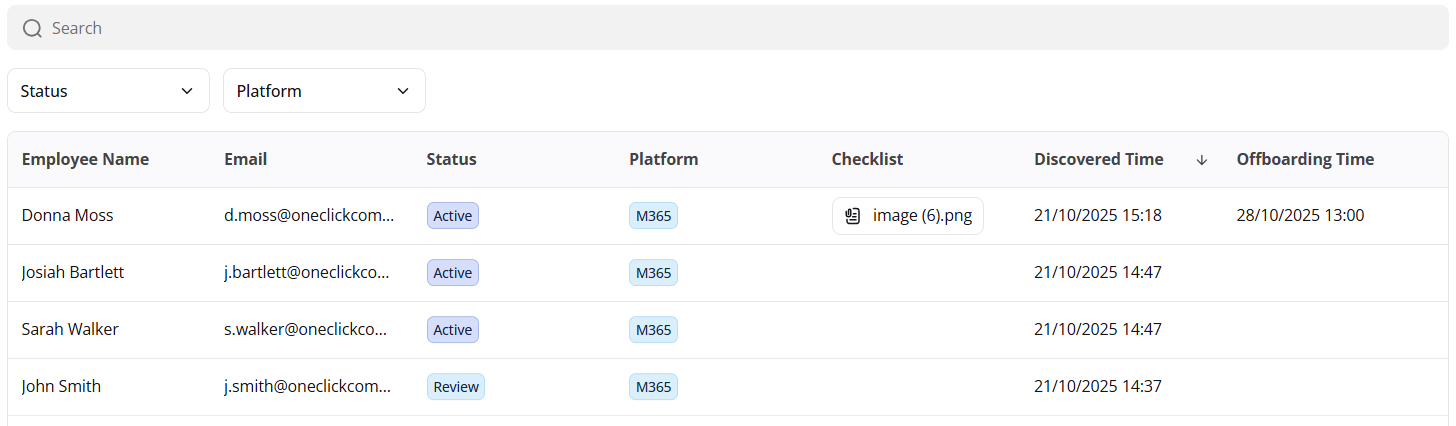The height and width of the screenshot is (426, 1456).
Task: Click the Review status badge for John Smith
Action: (456, 387)
